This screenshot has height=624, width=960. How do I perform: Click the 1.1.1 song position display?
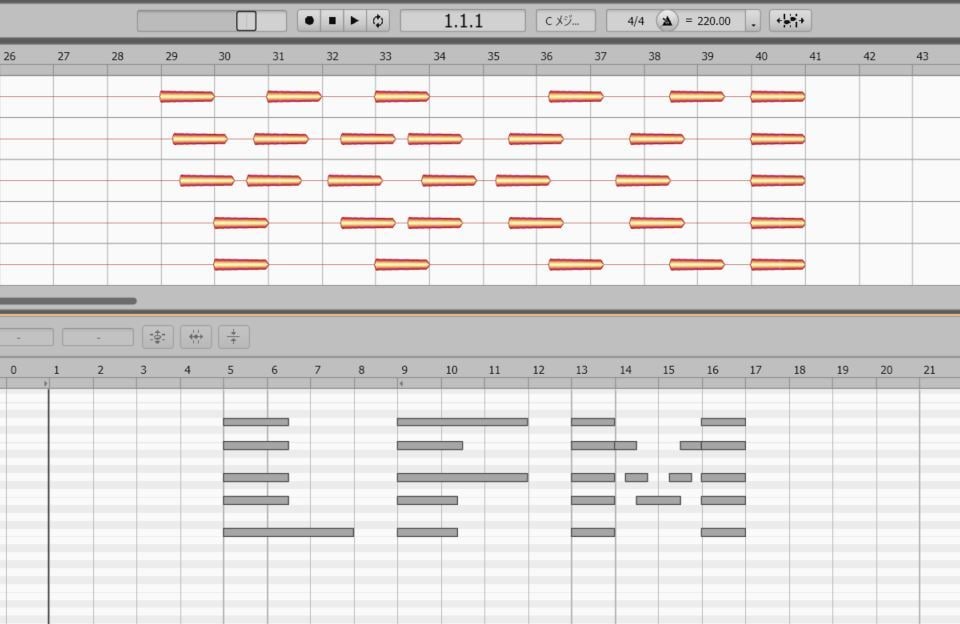point(463,21)
